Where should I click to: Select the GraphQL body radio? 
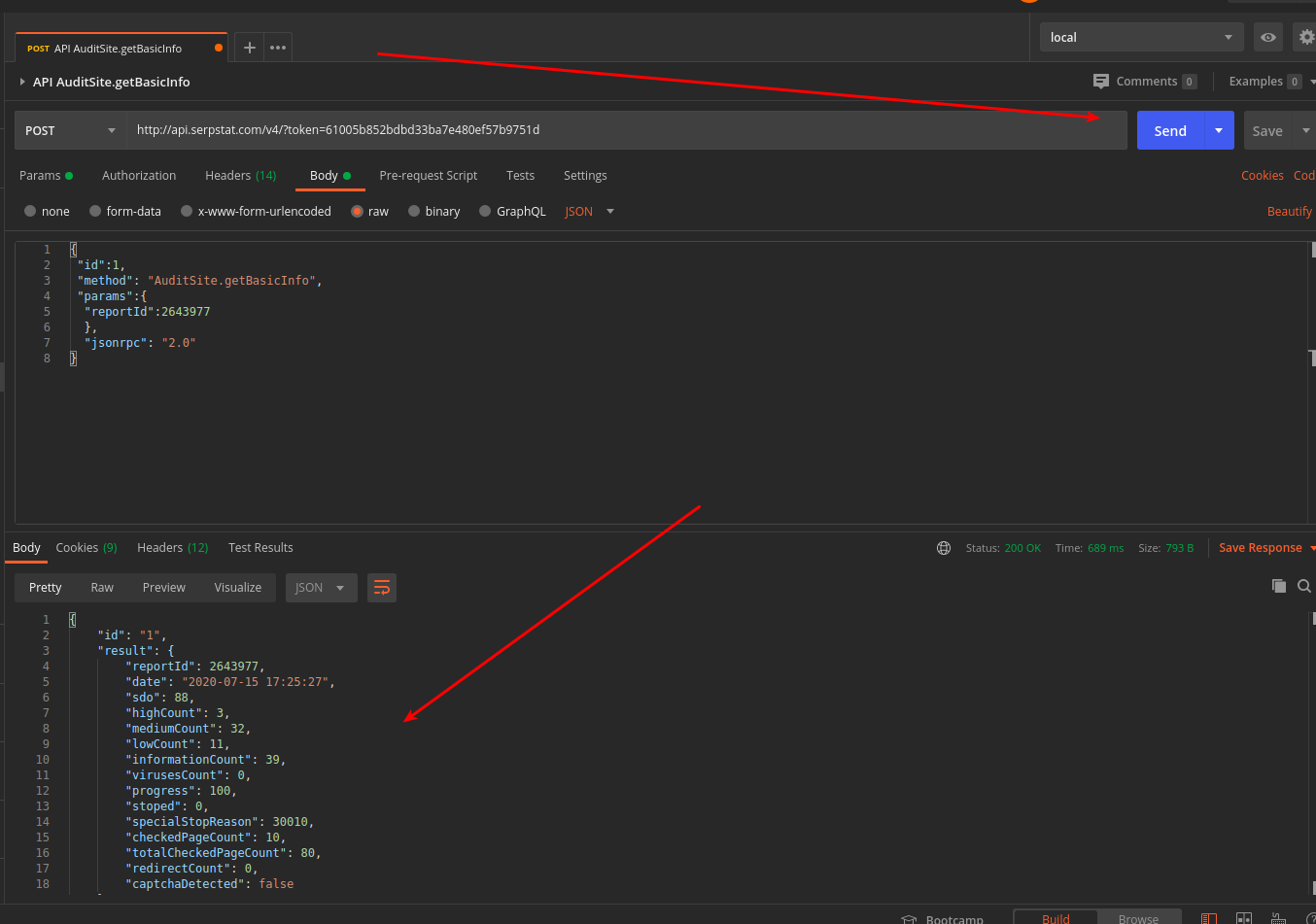point(485,211)
